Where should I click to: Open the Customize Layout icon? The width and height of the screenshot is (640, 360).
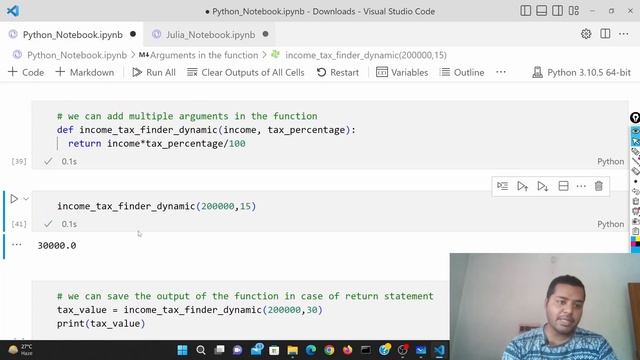[x=573, y=11]
